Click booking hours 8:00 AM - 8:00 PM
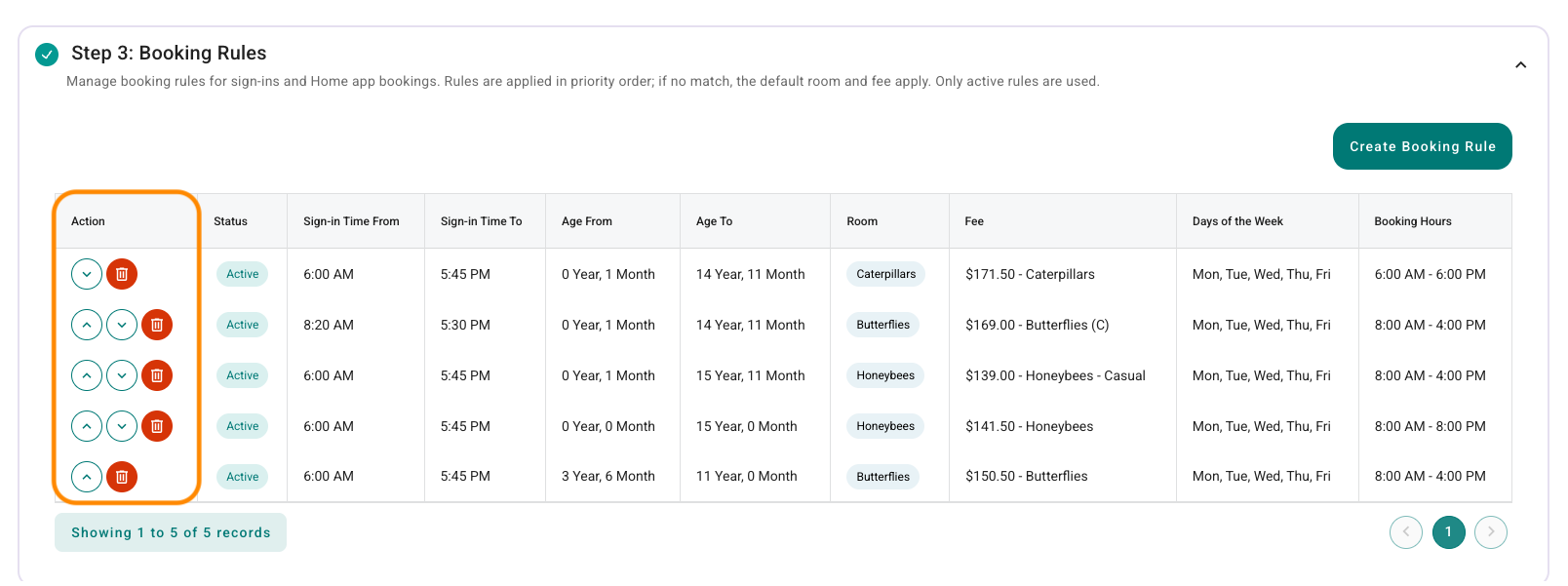 pos(1431,426)
